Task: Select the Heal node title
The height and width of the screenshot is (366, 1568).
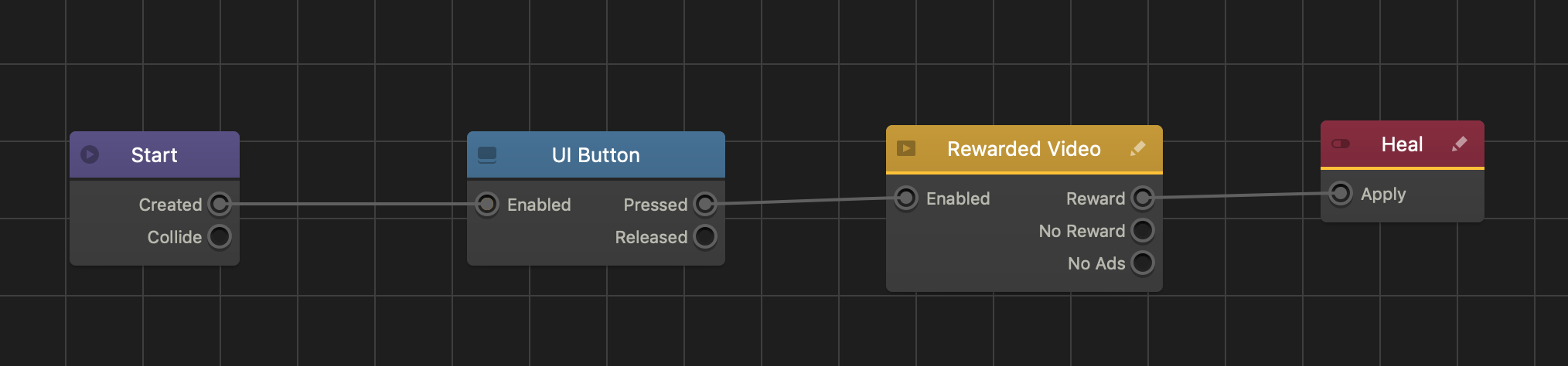Action: (x=1402, y=144)
